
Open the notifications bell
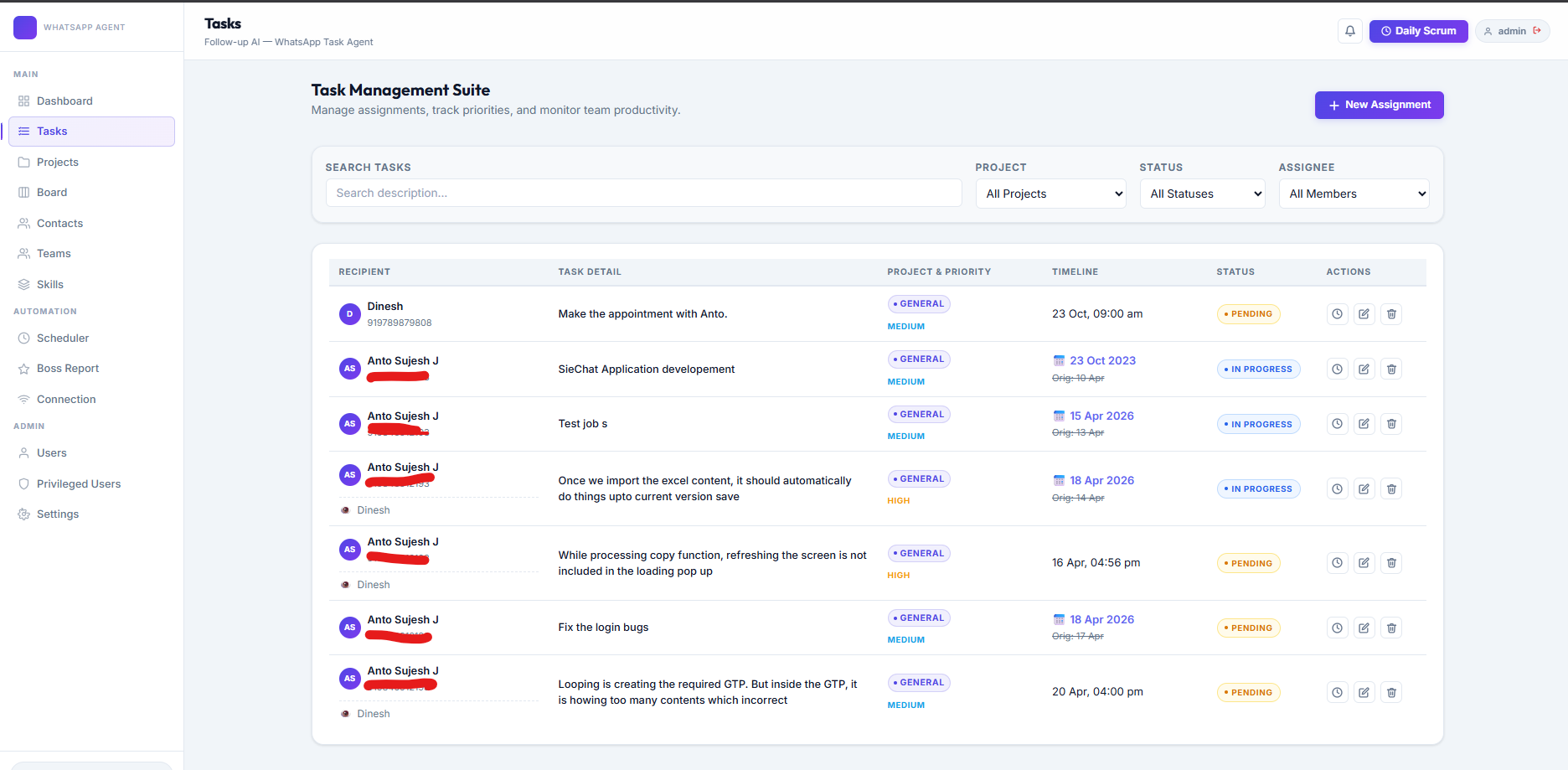pyautogui.click(x=1349, y=30)
